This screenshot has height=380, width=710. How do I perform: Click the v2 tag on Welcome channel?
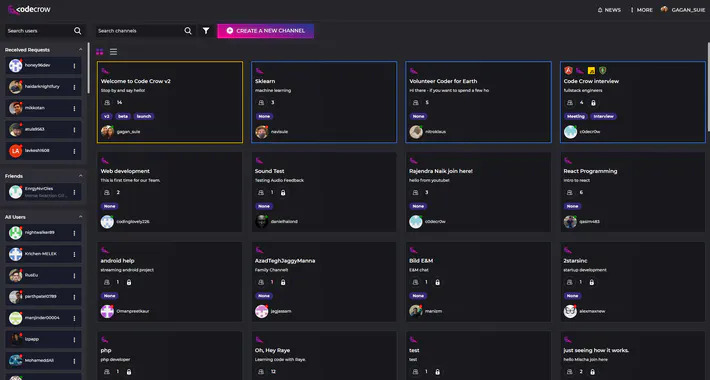point(107,116)
